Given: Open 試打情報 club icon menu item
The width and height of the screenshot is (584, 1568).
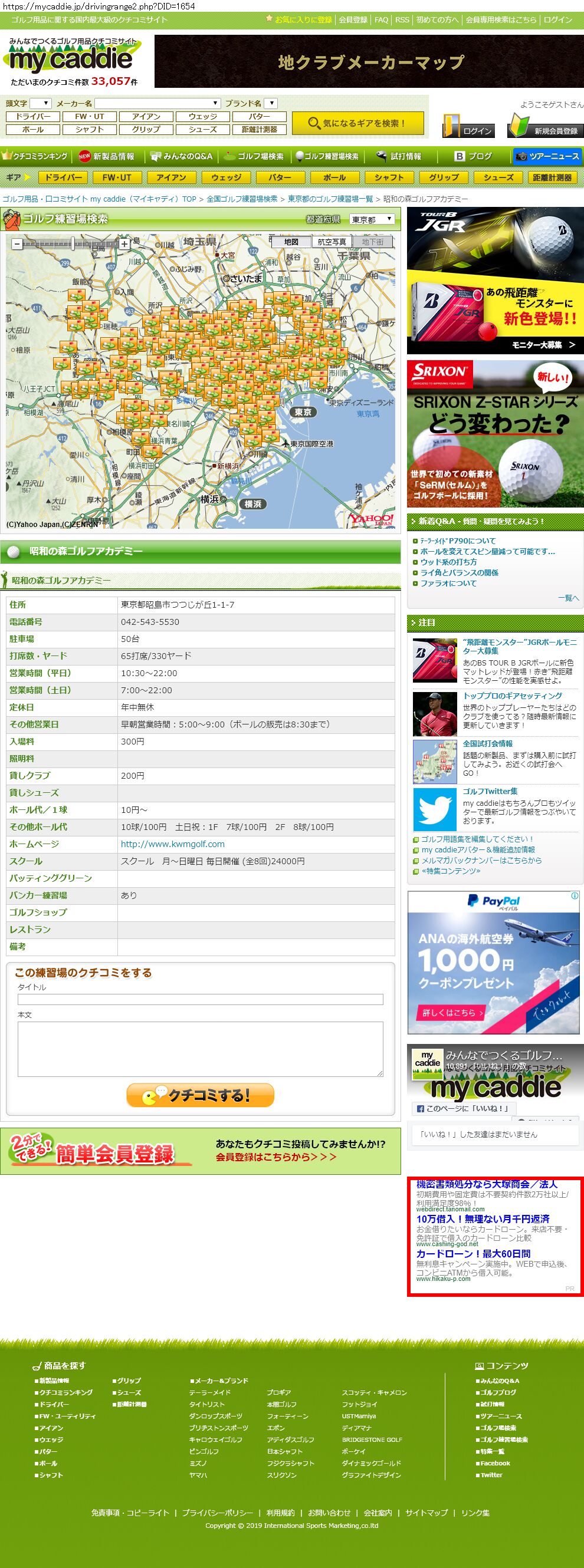Looking at the screenshot, I should coord(399,156).
